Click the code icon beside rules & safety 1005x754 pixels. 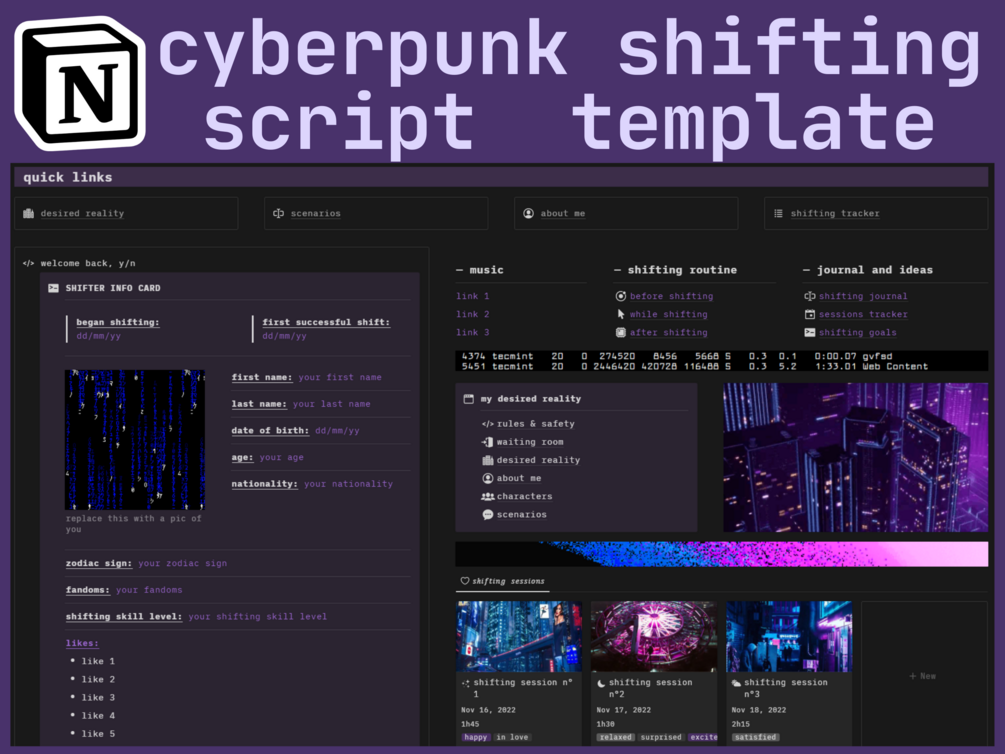click(488, 424)
